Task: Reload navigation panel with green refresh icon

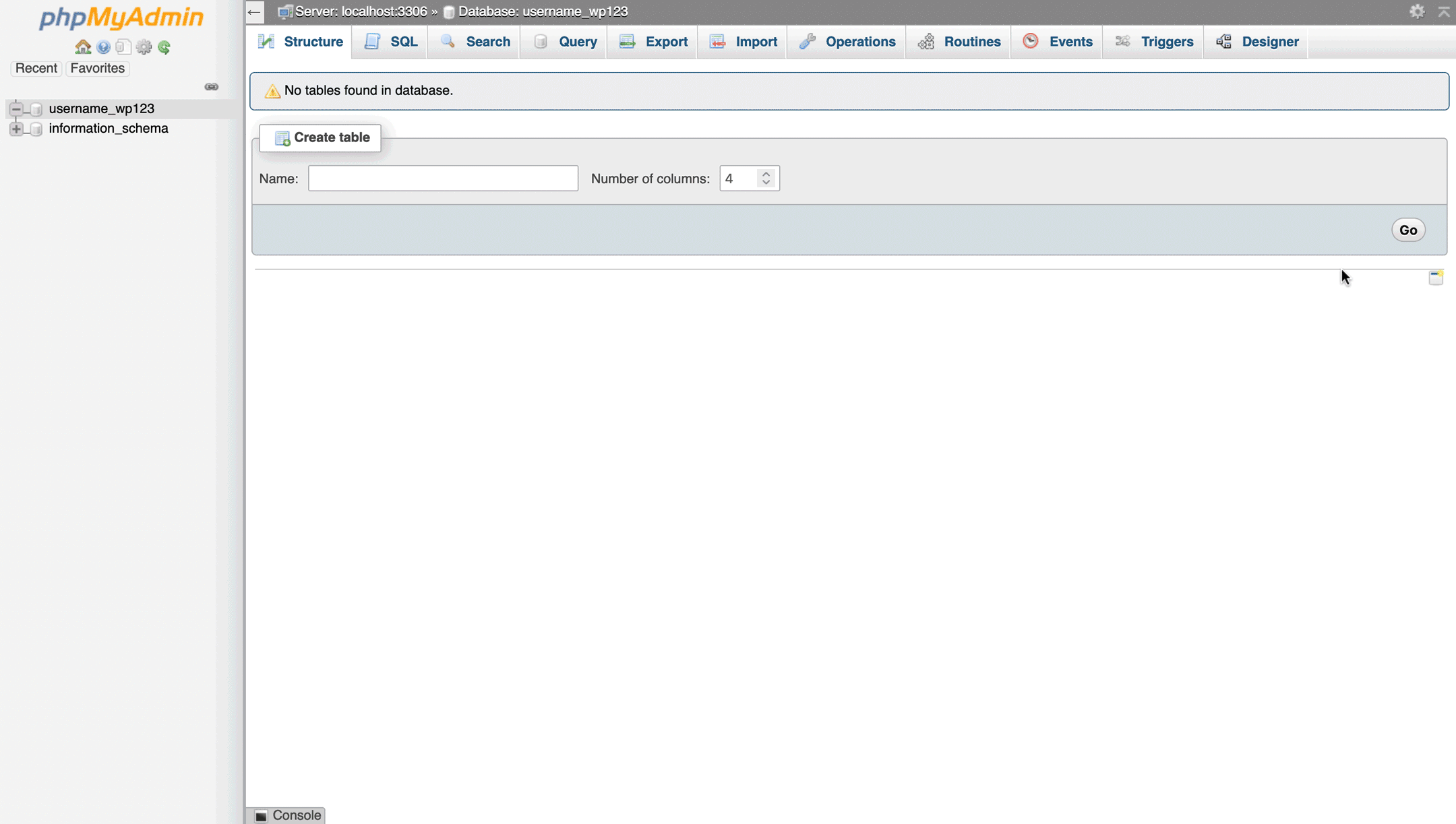Action: tap(164, 46)
